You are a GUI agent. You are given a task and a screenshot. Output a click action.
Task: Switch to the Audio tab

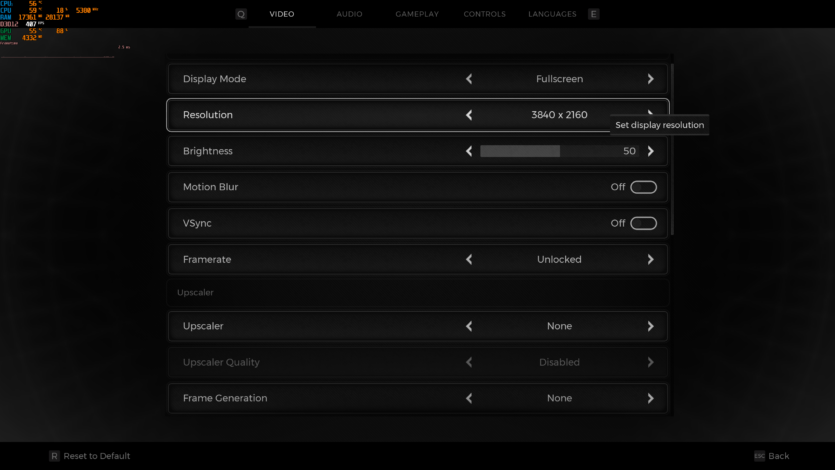point(349,14)
